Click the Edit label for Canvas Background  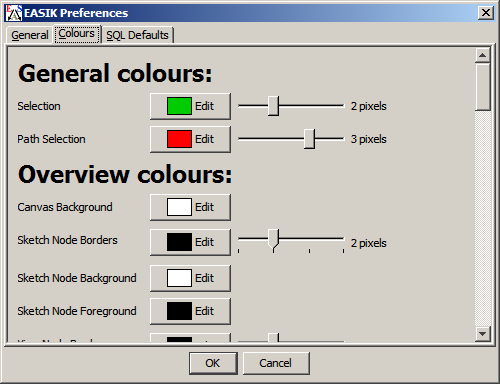204,207
